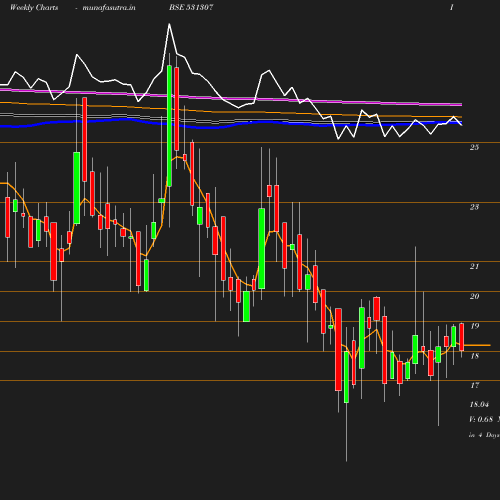The image size is (500, 500).
Task: Click the 'Weekly Charts' title text
Action: click(34, 7)
